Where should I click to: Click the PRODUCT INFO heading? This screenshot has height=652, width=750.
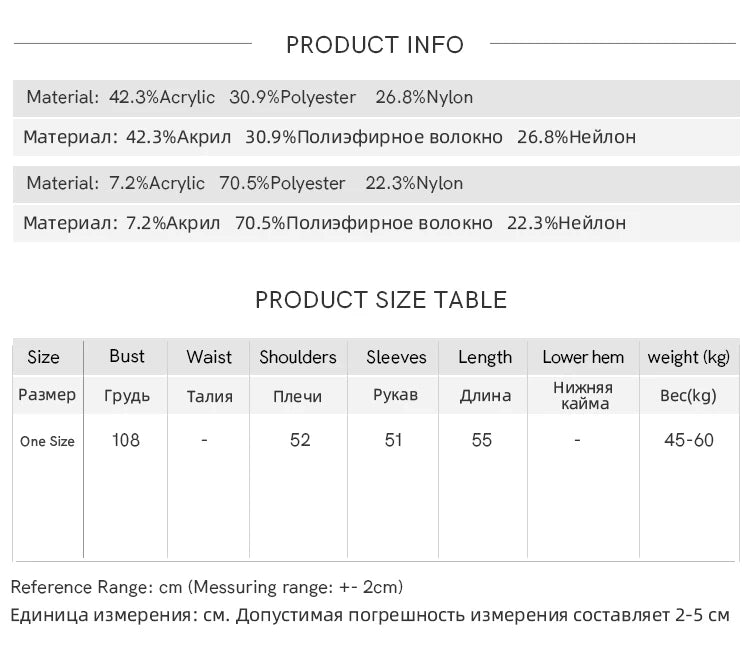pos(375,45)
